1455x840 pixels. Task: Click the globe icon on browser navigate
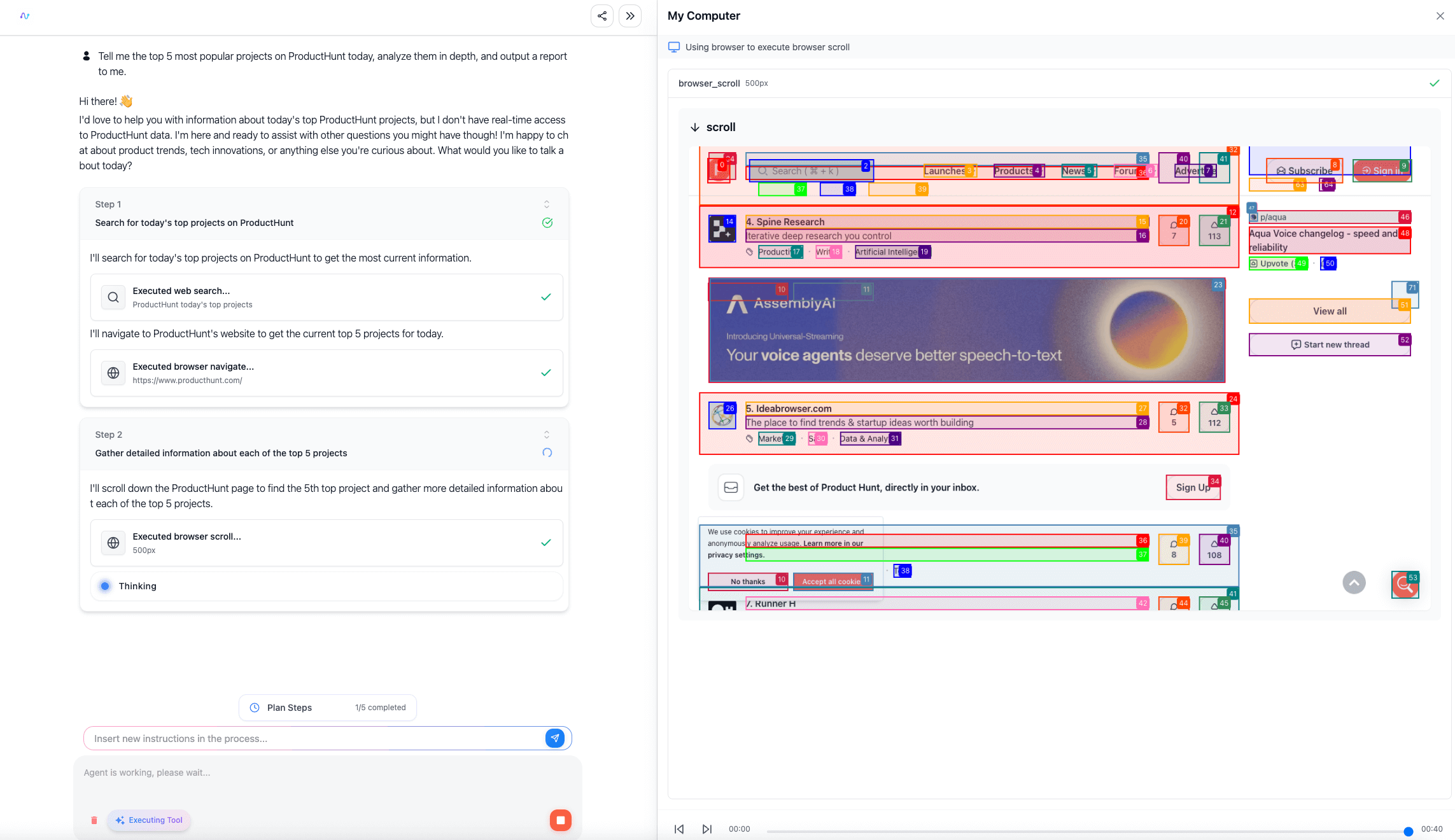[x=113, y=373]
